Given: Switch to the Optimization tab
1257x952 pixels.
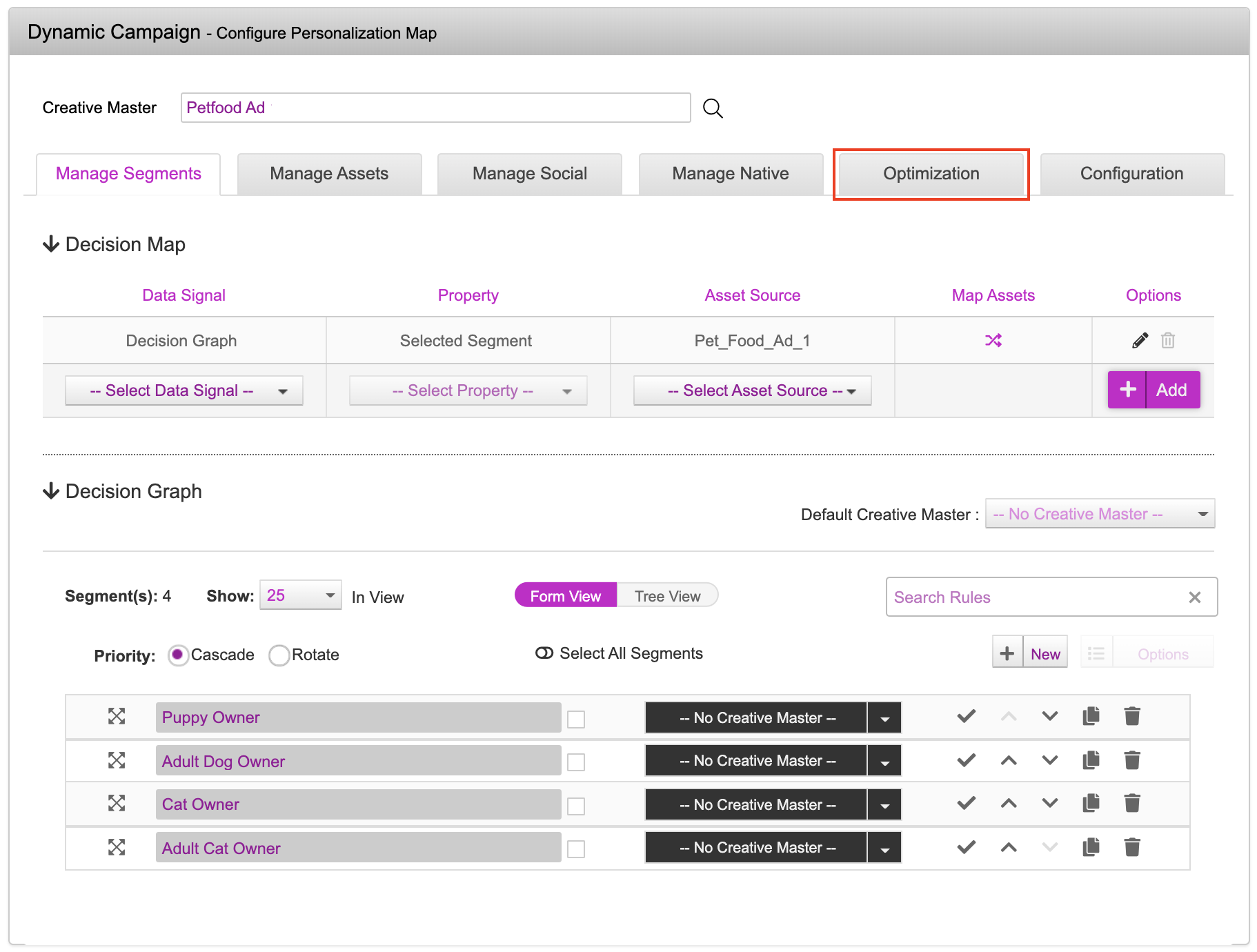Looking at the screenshot, I should tap(931, 174).
